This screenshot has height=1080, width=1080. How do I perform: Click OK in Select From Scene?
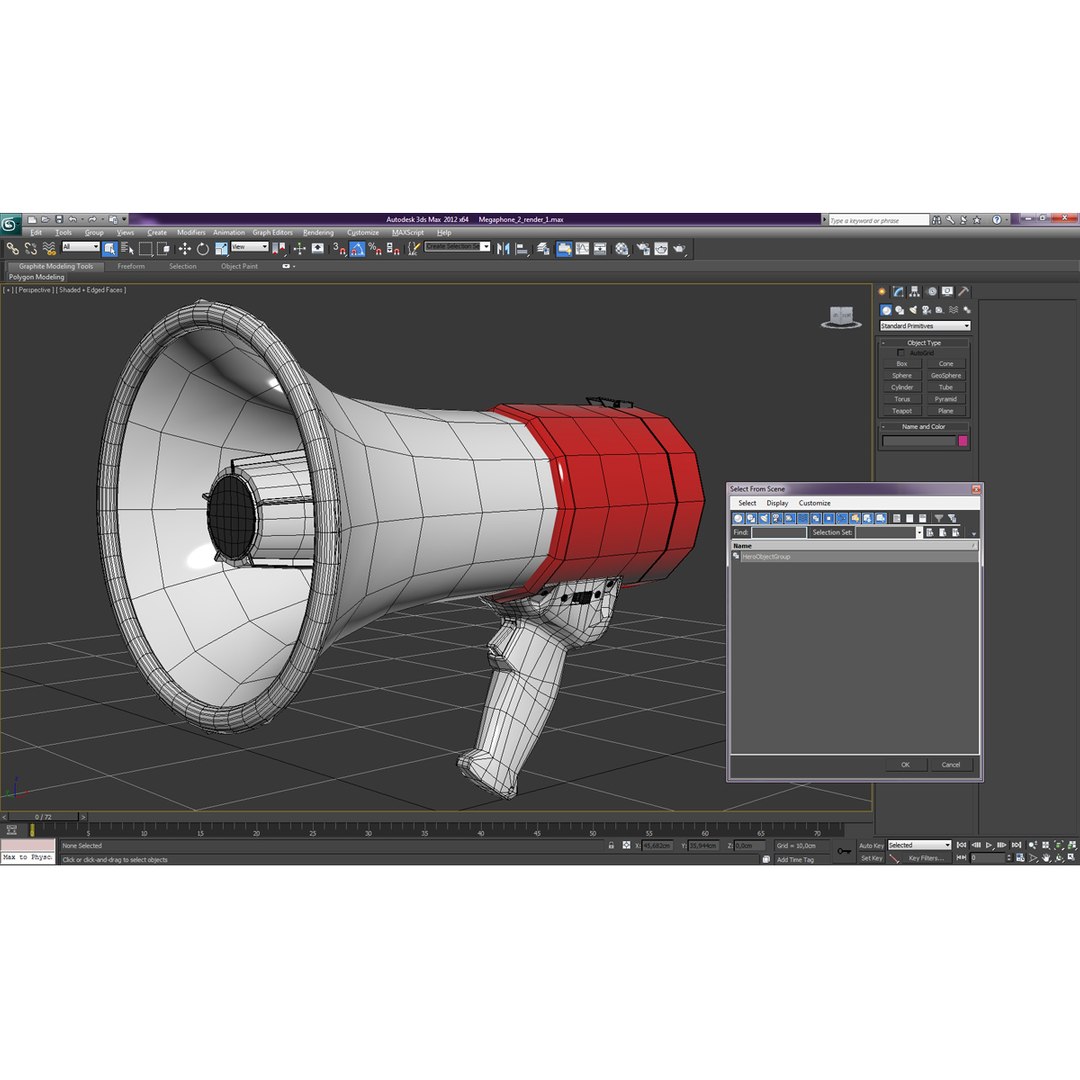tap(905, 765)
